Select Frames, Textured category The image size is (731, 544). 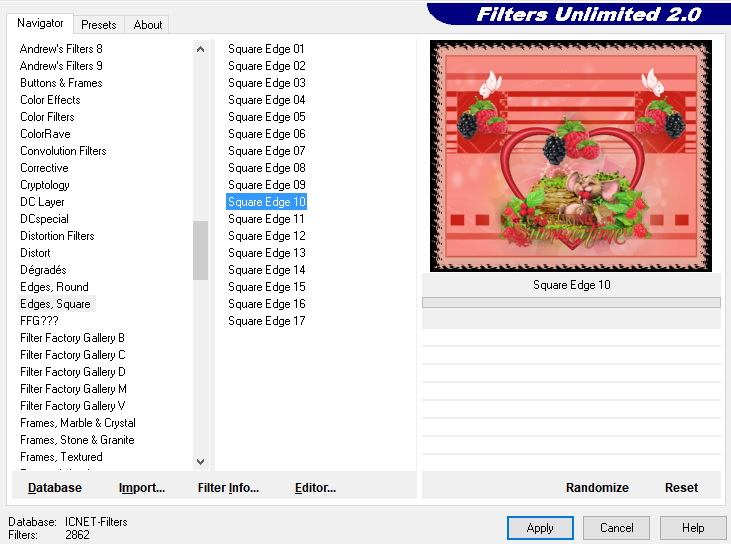(61, 457)
